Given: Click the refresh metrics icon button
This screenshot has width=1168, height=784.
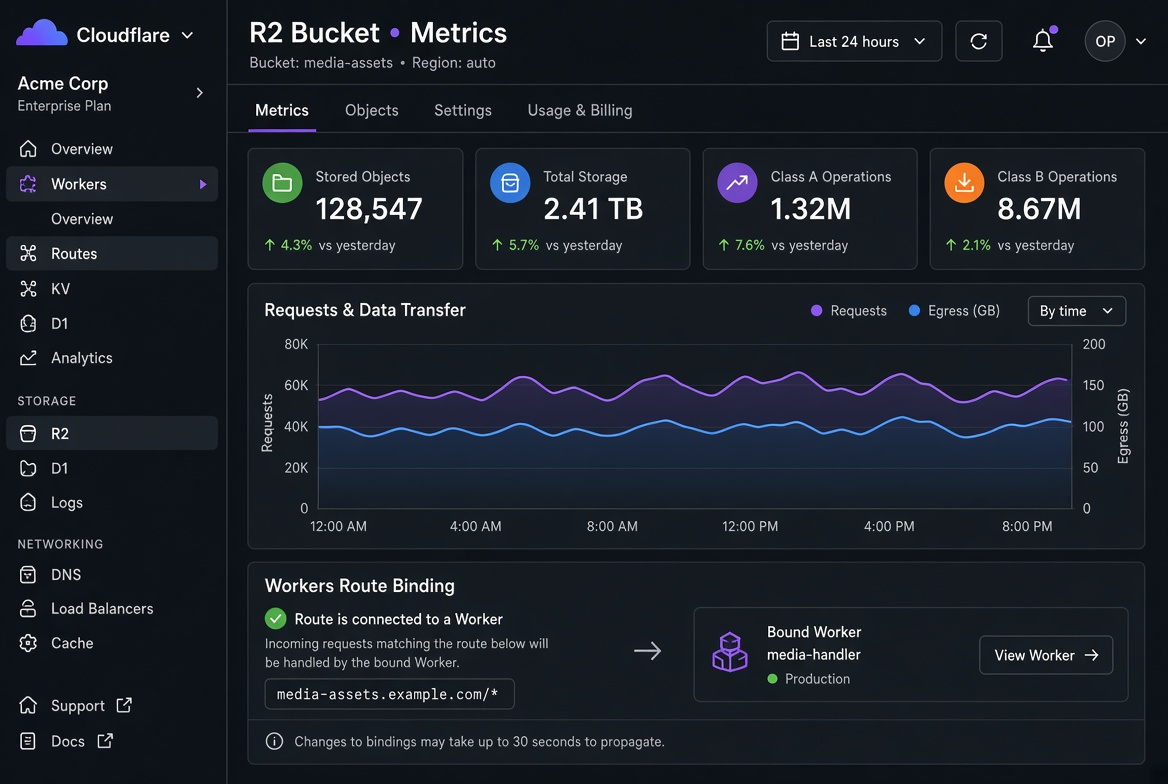Looking at the screenshot, I should 978,41.
